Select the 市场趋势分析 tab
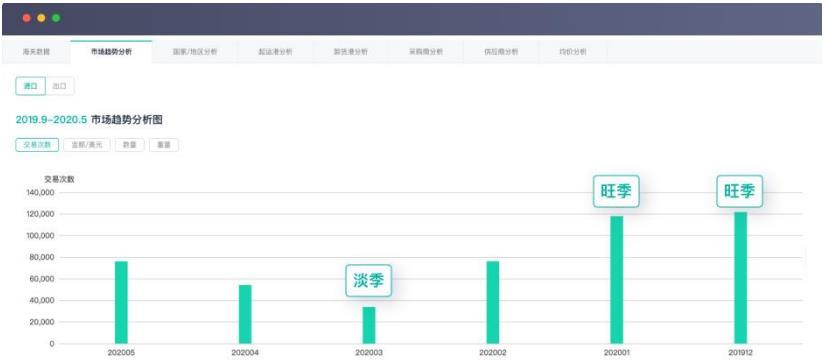 tap(111, 52)
